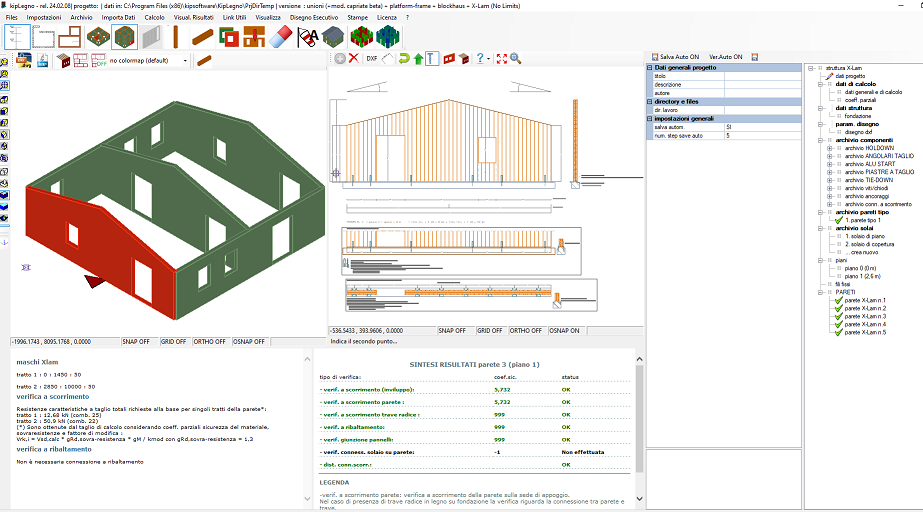This screenshot has height=512, width=923.
Task: Click the titolo value field
Action: point(764,76)
